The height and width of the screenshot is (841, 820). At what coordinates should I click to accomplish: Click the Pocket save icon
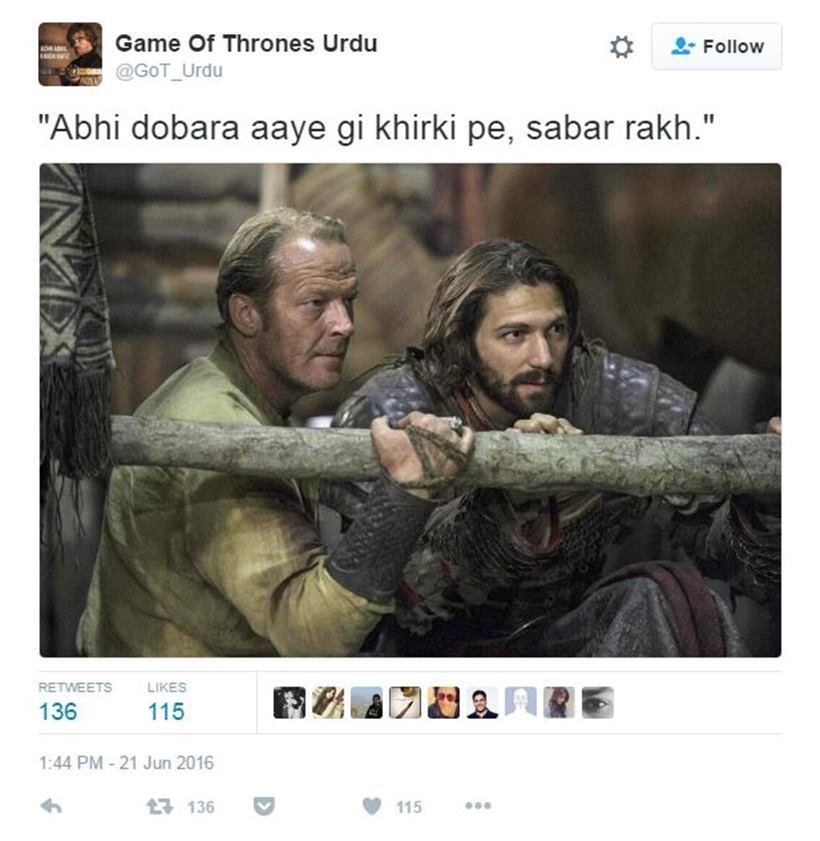tap(264, 806)
